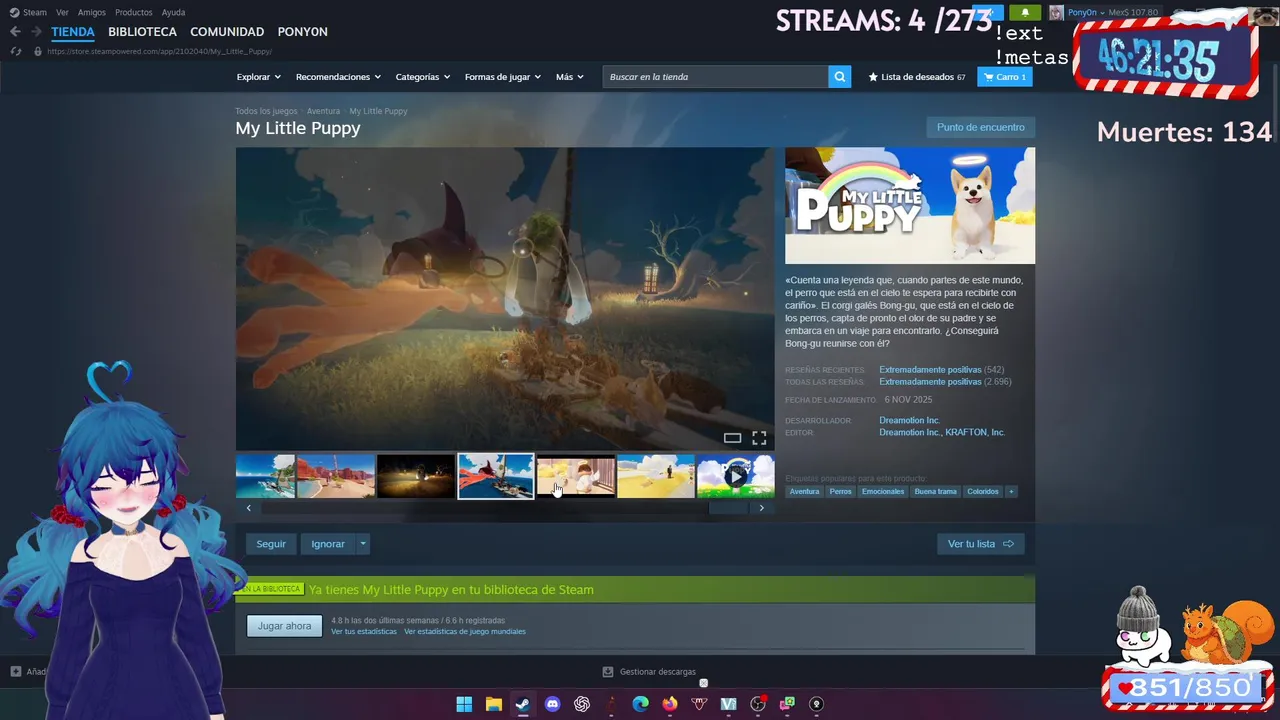Expand the Explorar dropdown

[x=259, y=77]
